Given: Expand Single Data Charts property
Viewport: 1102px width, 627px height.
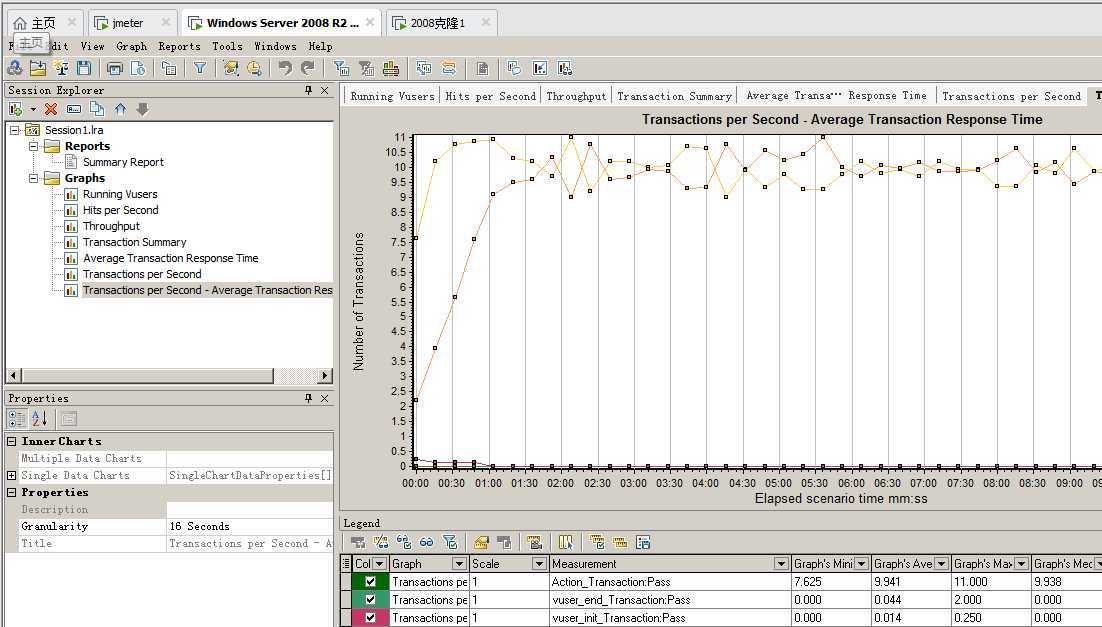Looking at the screenshot, I should click(12, 475).
